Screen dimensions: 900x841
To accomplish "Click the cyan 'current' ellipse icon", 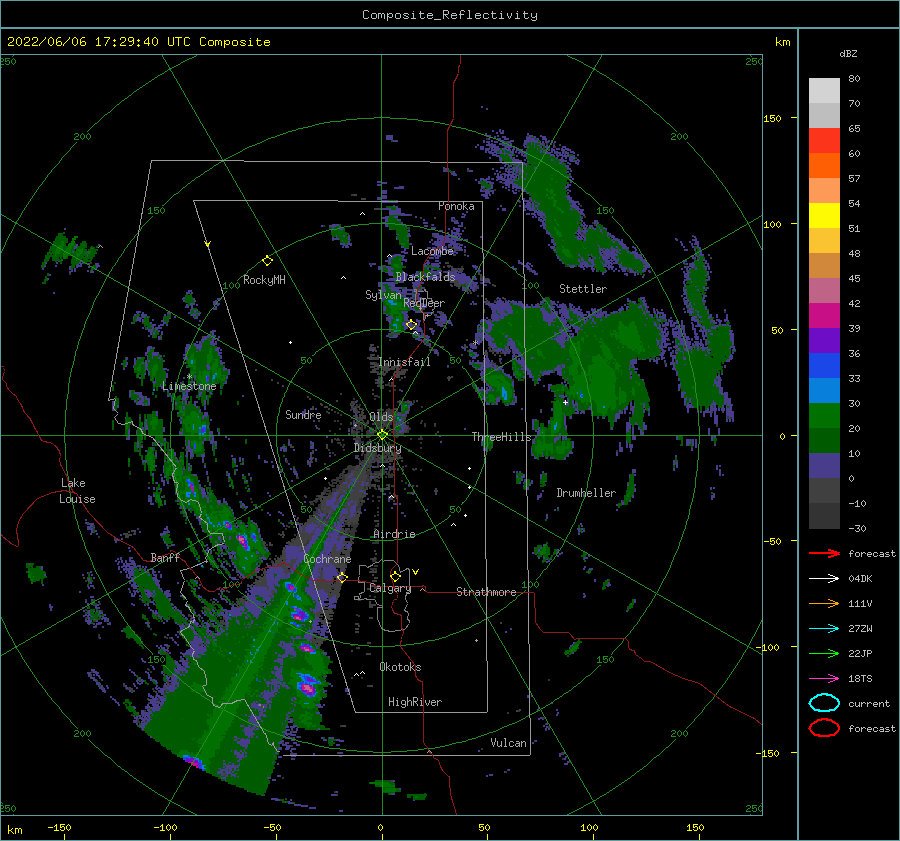I will click(x=824, y=703).
